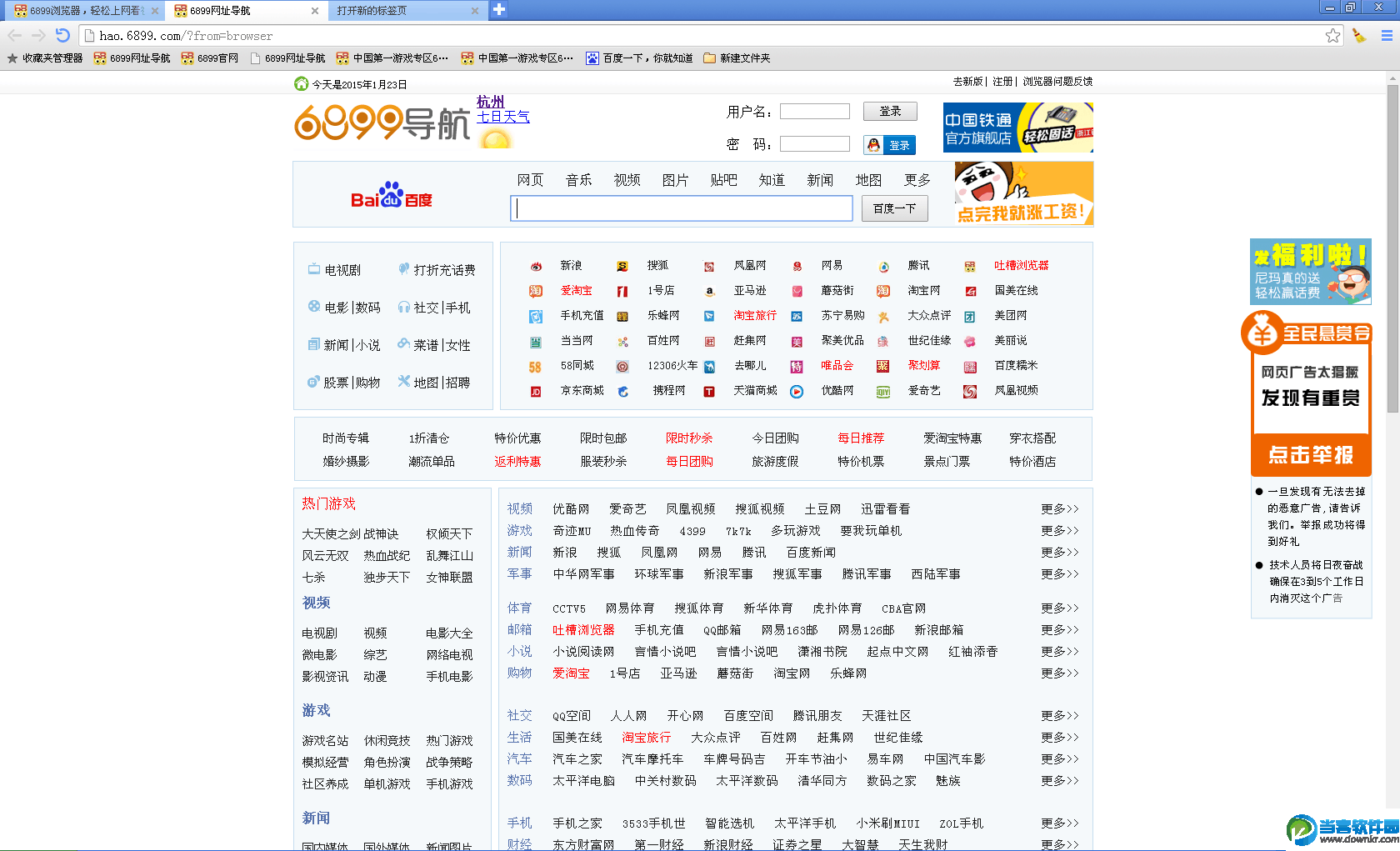The height and width of the screenshot is (851, 1400).
Task: Click the orange 点击举报 button
Action: 1311,455
